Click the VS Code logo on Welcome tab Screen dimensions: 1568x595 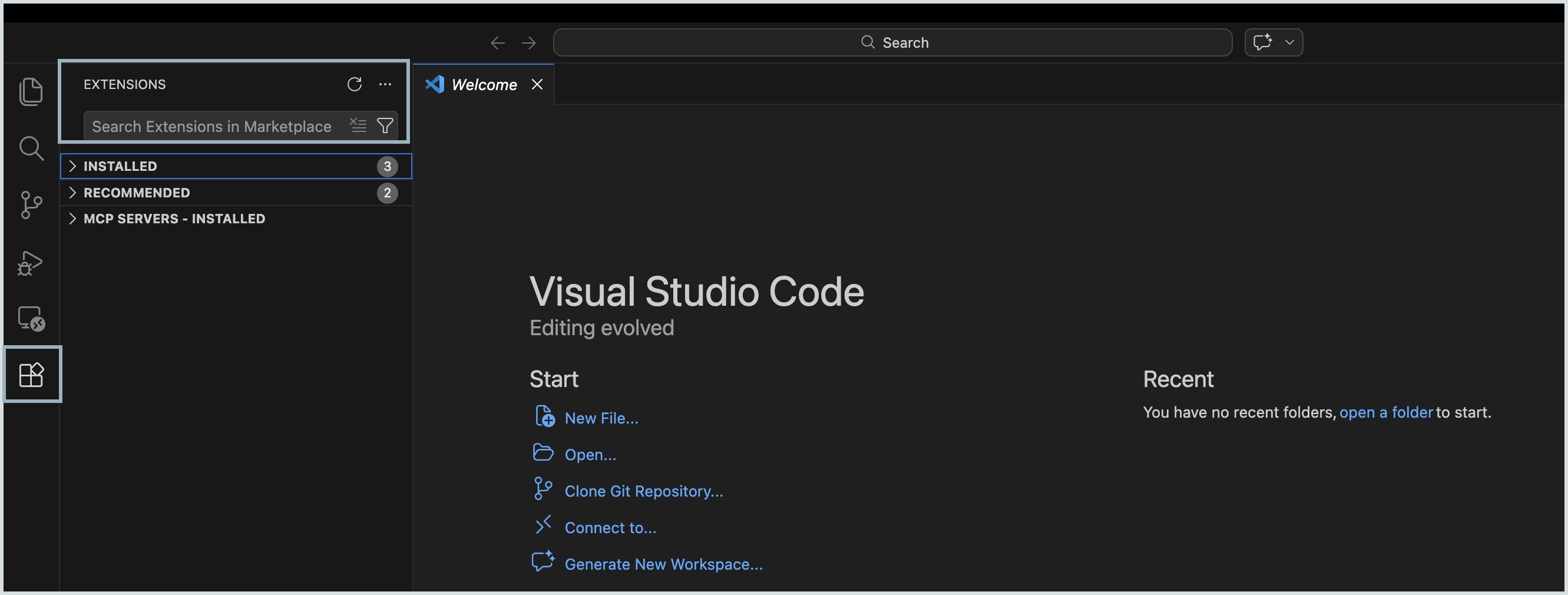click(x=435, y=84)
